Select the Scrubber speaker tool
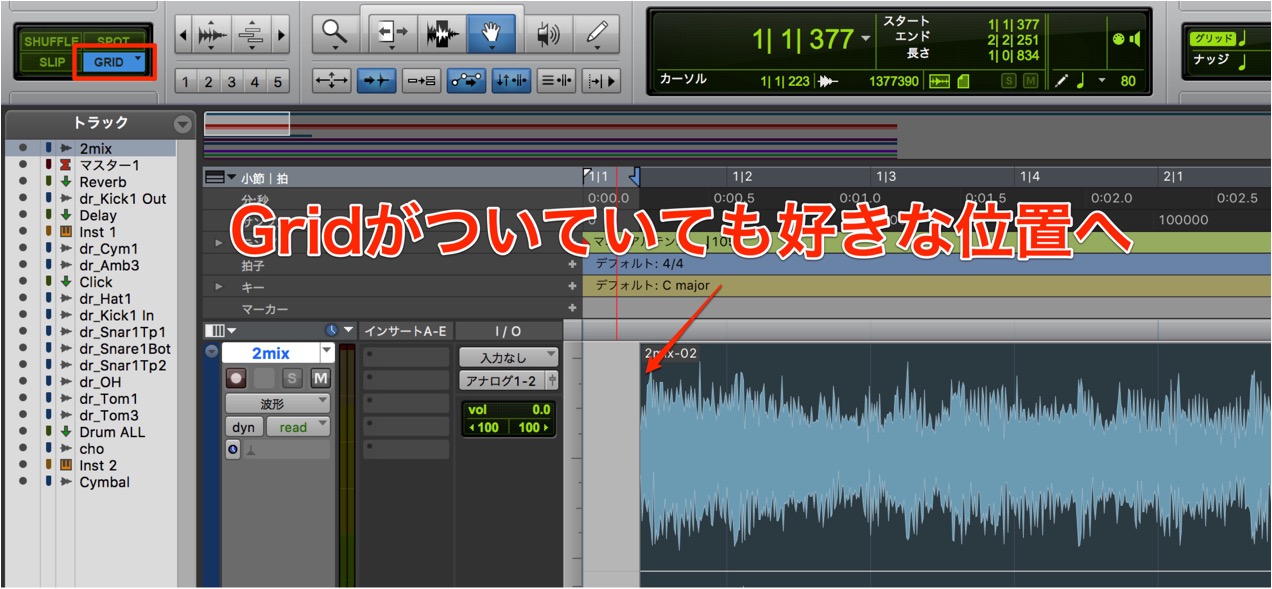This screenshot has width=1272, height=589. pos(548,34)
